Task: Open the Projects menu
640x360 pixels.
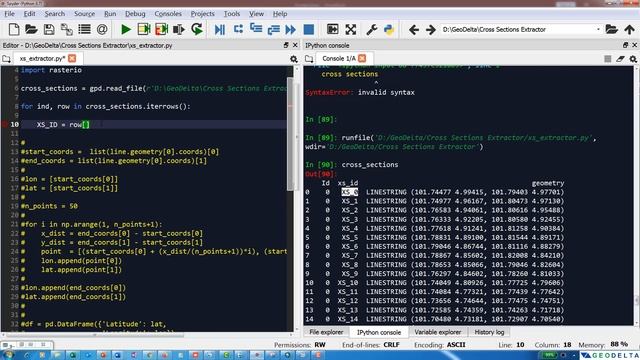Action: click(x=202, y=14)
